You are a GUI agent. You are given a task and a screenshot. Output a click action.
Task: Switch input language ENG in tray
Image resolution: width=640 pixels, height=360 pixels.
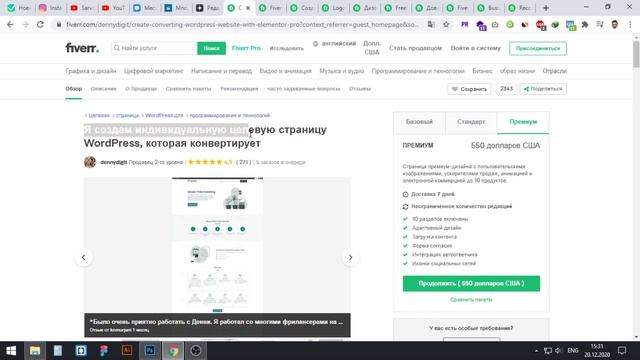click(573, 351)
